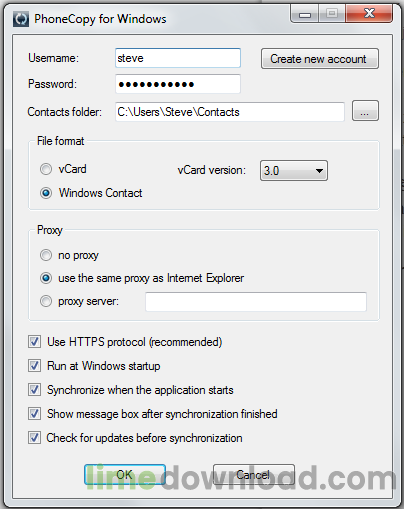Minimize the PhoneCopy window

(305, 14)
